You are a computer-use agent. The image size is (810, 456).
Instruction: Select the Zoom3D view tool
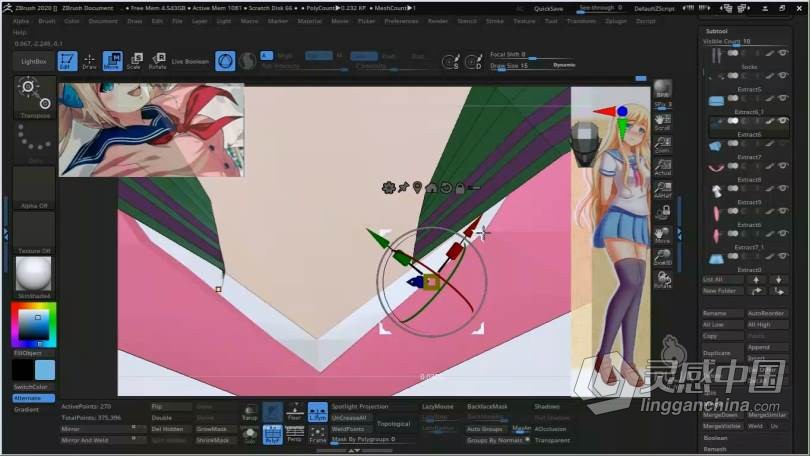[662, 257]
